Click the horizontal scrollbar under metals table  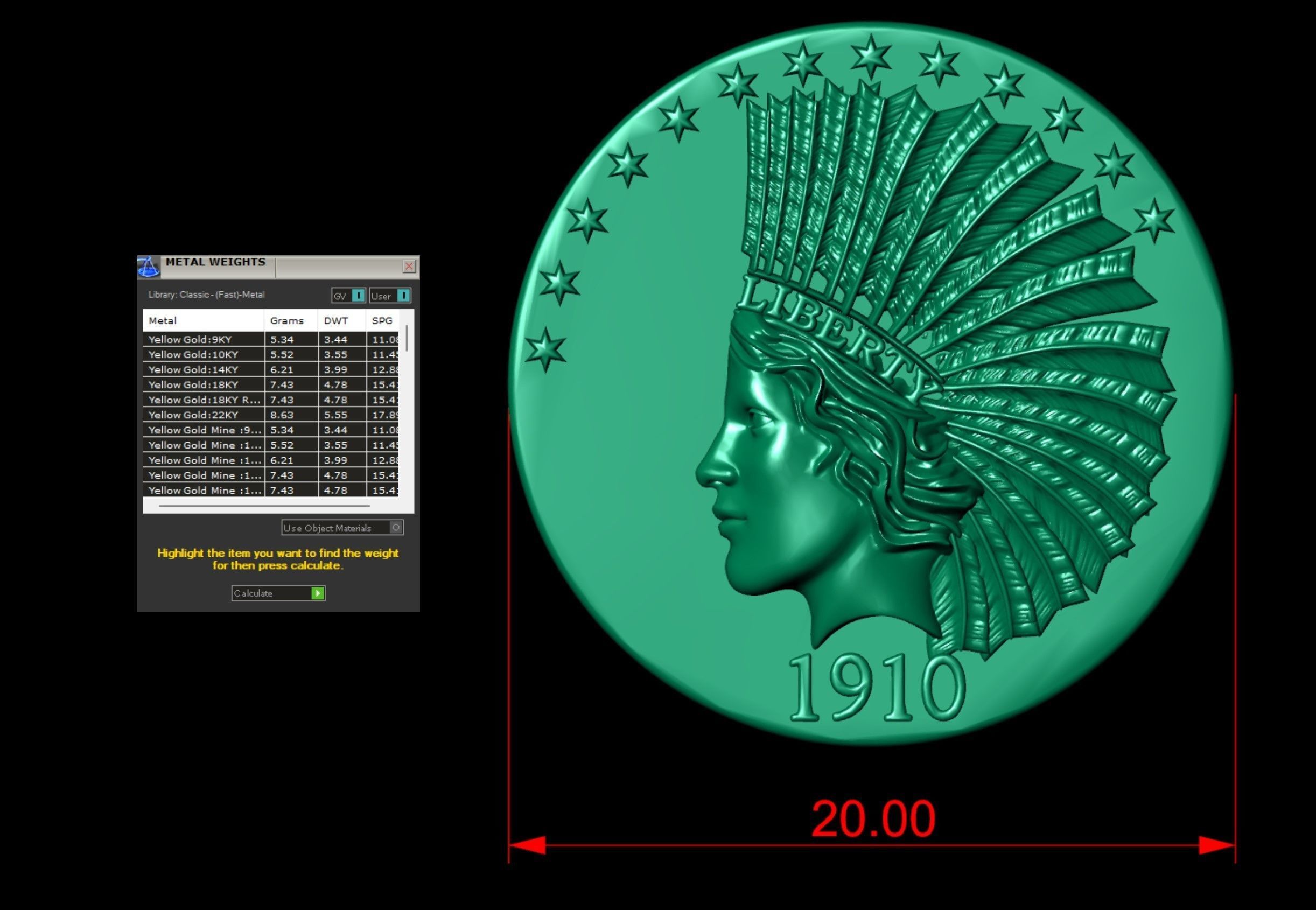point(264,505)
